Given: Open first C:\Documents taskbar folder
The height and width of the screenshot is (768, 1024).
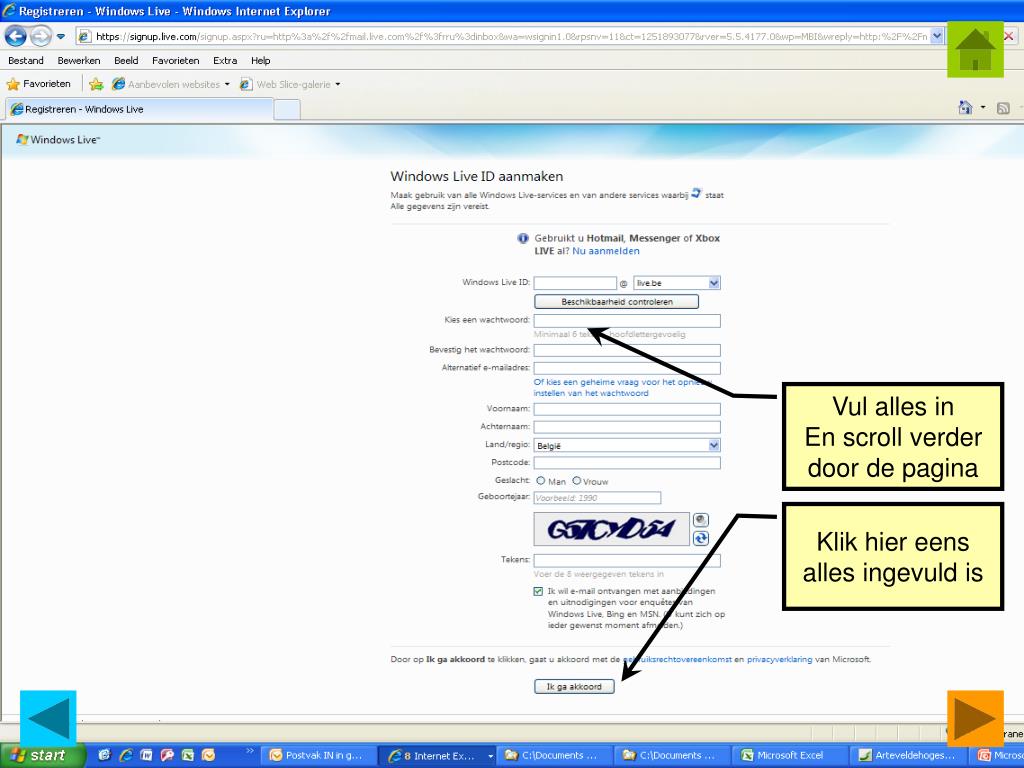Looking at the screenshot, I should tap(554, 756).
